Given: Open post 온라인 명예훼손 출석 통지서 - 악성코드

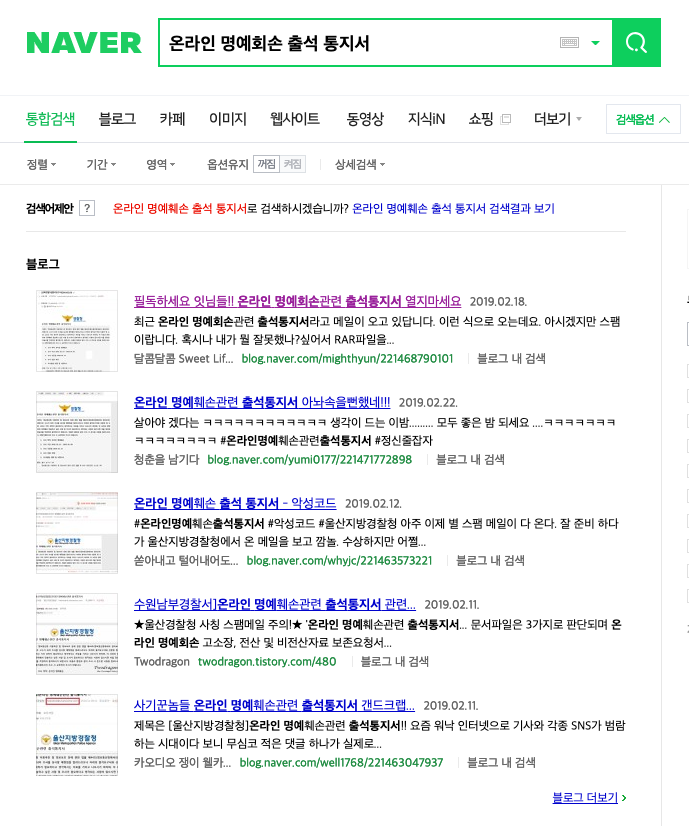Looking at the screenshot, I should tap(235, 504).
